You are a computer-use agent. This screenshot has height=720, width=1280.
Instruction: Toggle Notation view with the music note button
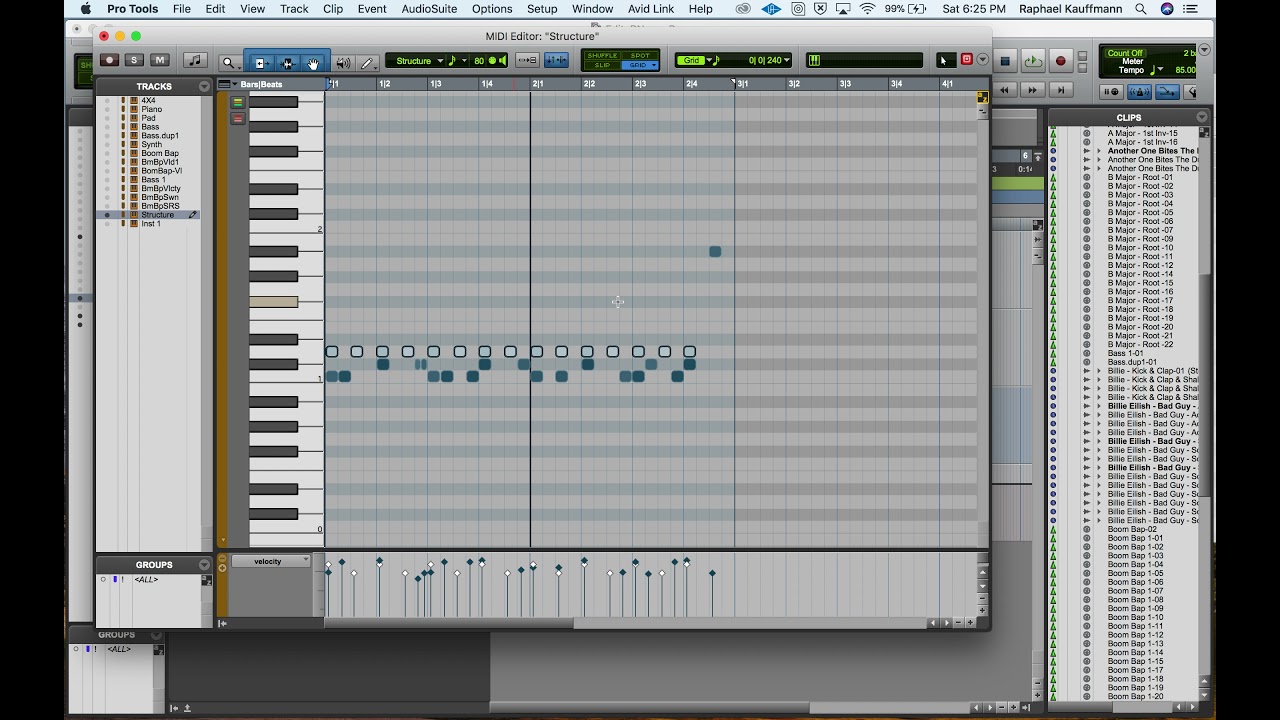click(196, 61)
